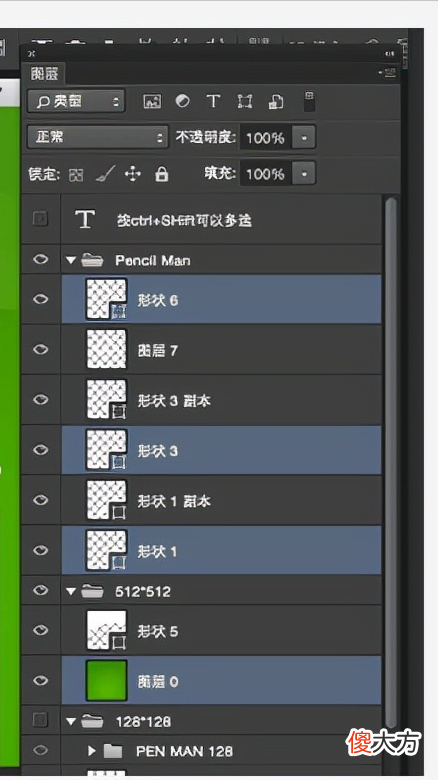Select the 形状 3 layer name
438x780 pixels.
pyautogui.click(x=157, y=451)
